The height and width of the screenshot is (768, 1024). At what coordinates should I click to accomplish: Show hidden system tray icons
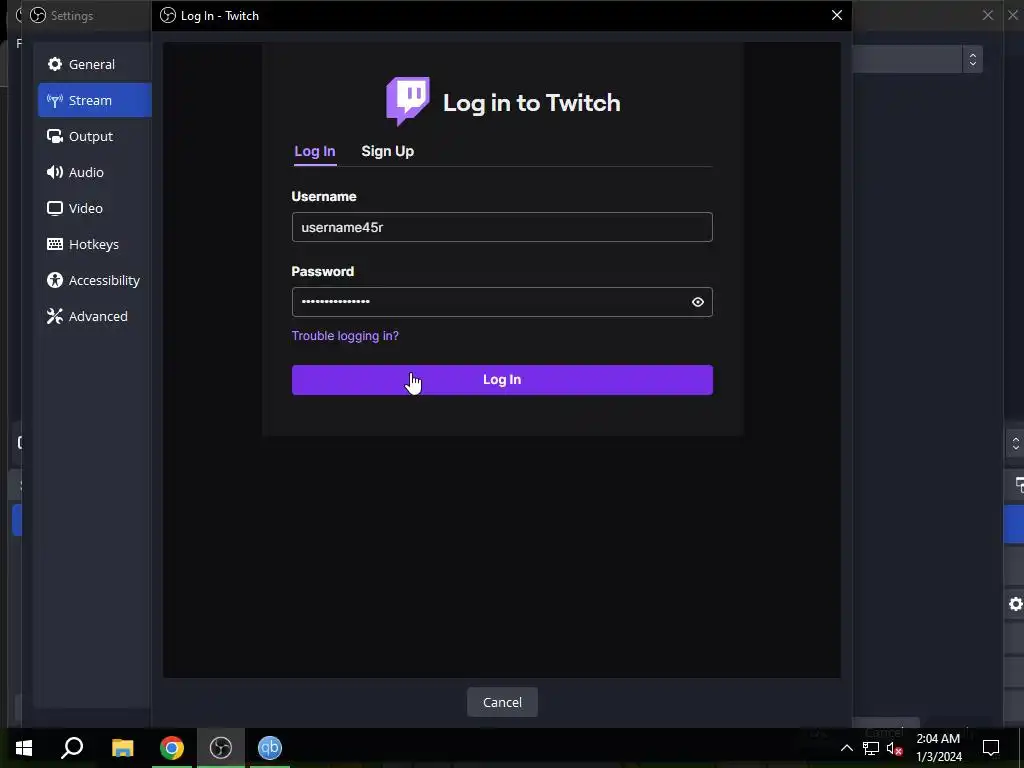(846, 748)
